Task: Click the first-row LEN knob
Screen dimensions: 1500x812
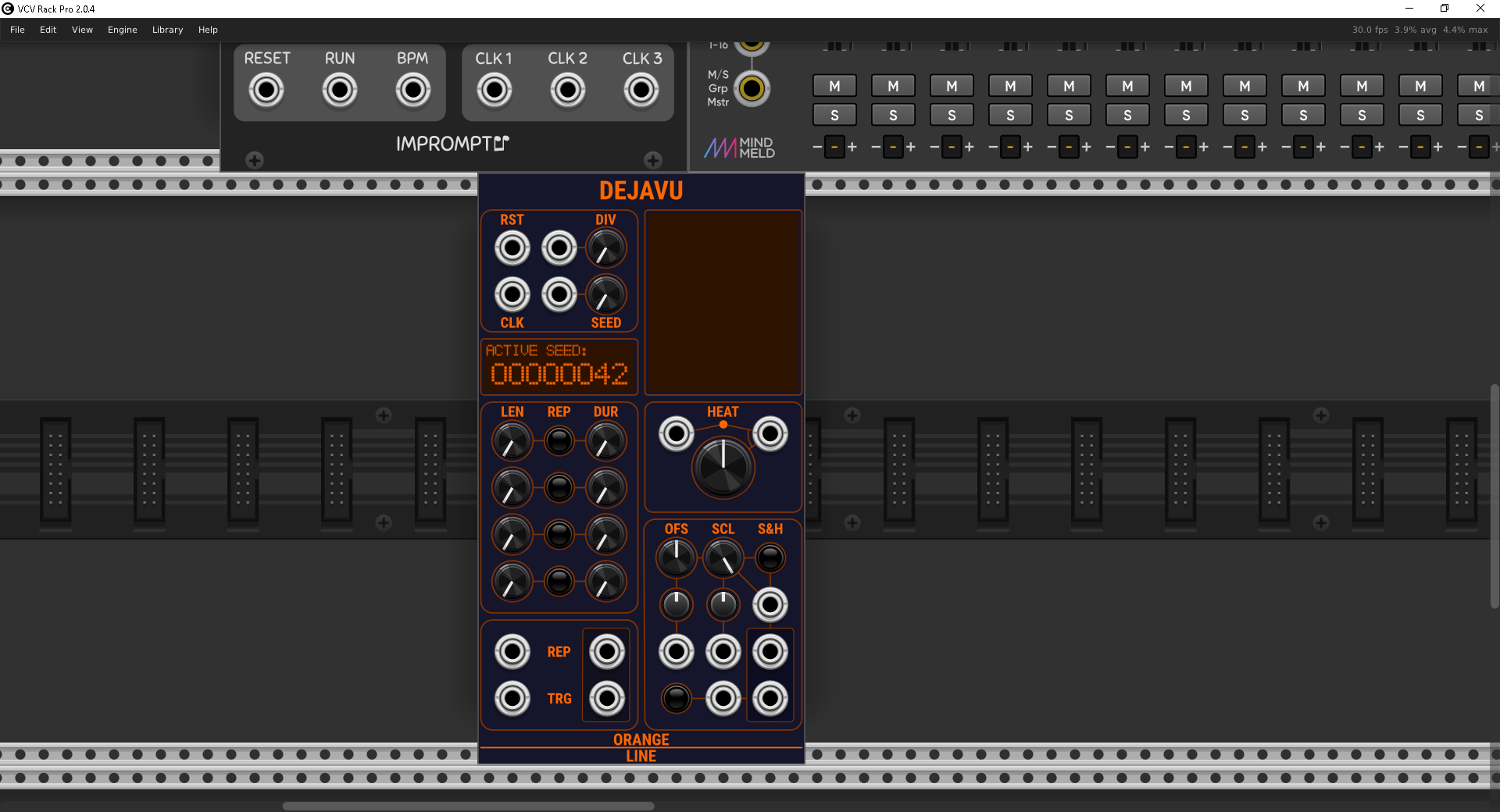Action: [x=512, y=441]
